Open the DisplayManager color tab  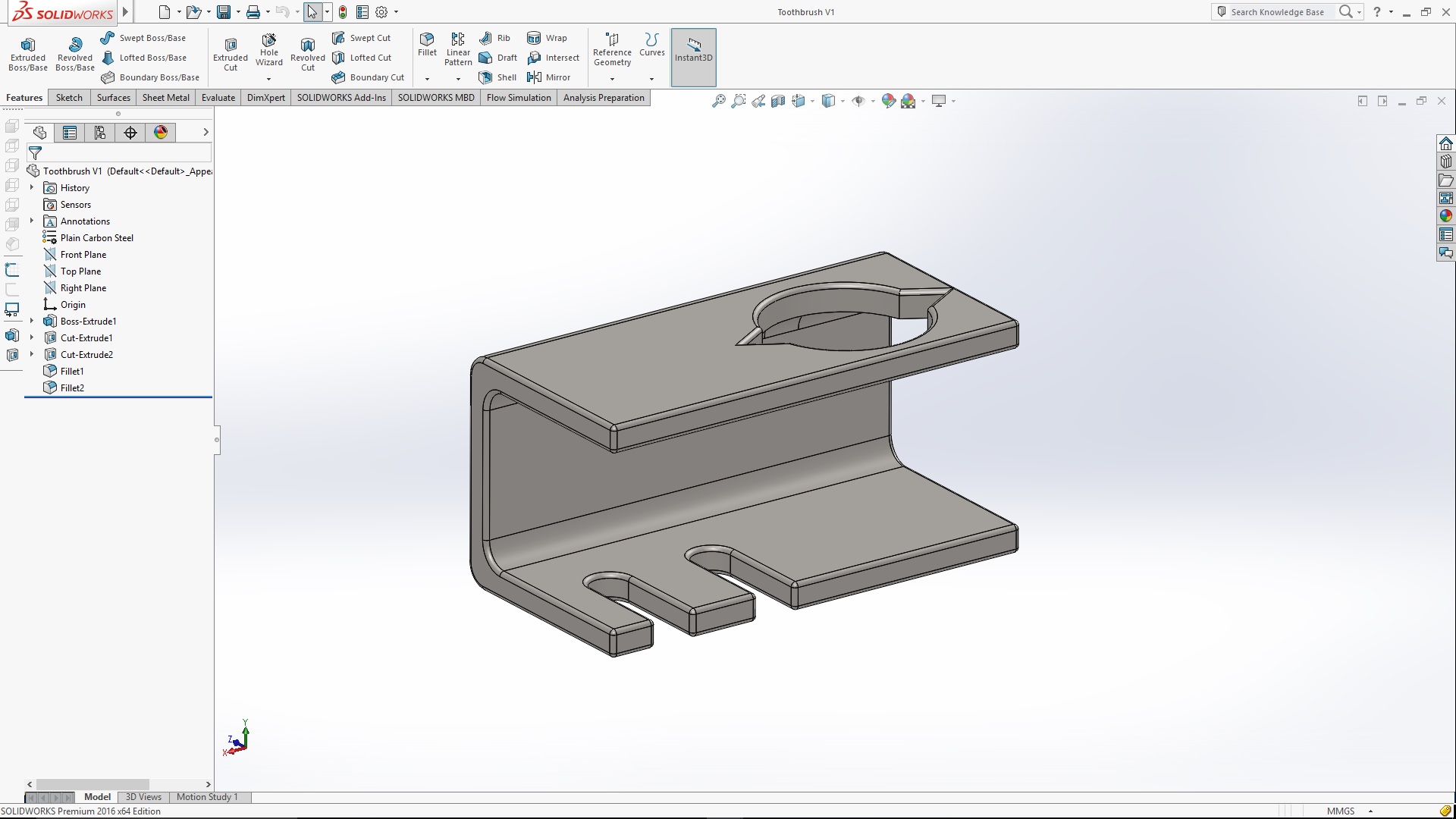pos(161,133)
